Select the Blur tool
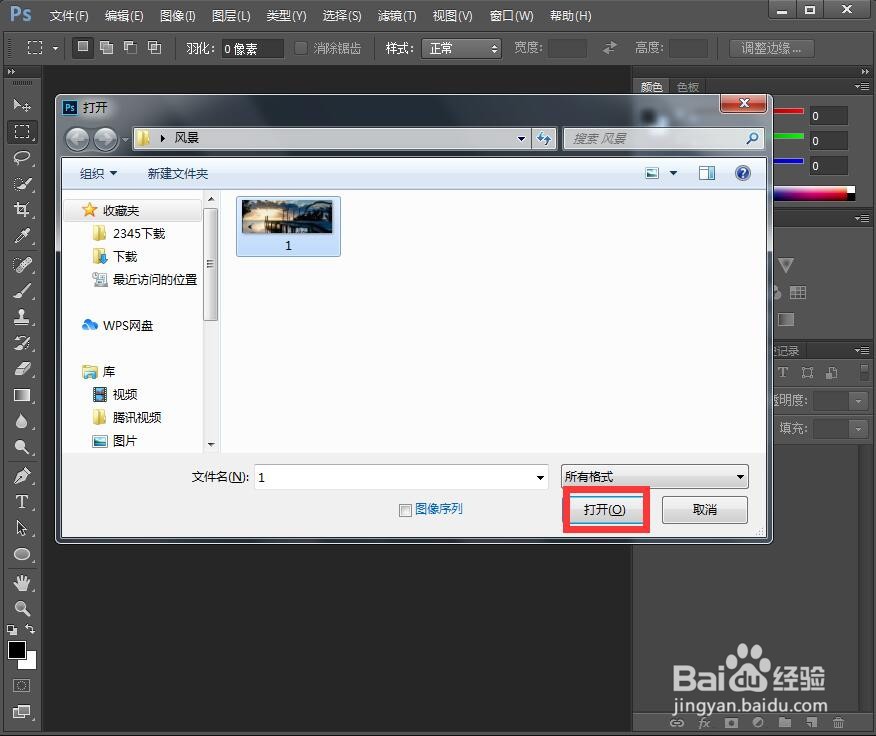This screenshot has width=876, height=736. (x=22, y=421)
